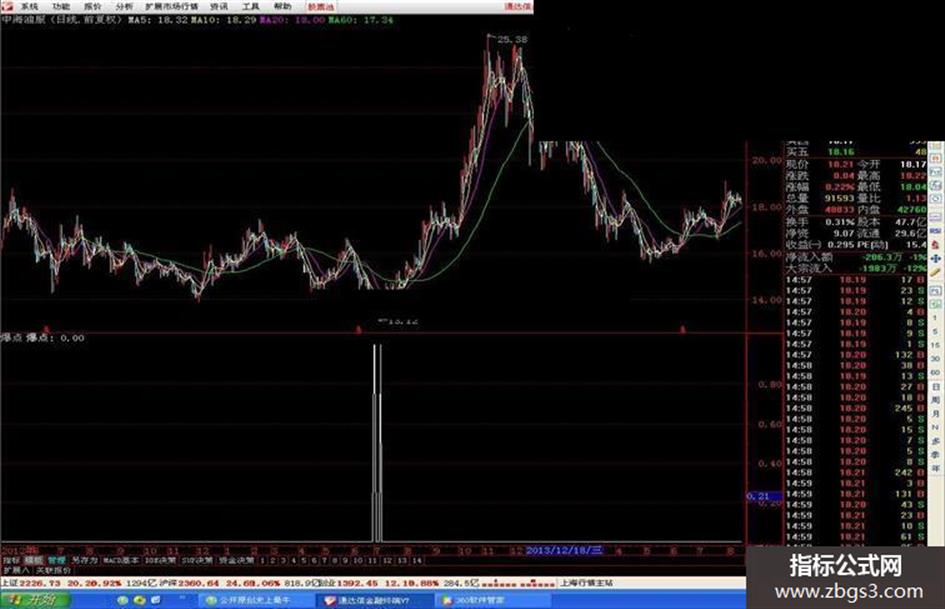Viewport: 945px width, 609px height.
Task: Select the N period button in sidebar
Action: coord(935,428)
